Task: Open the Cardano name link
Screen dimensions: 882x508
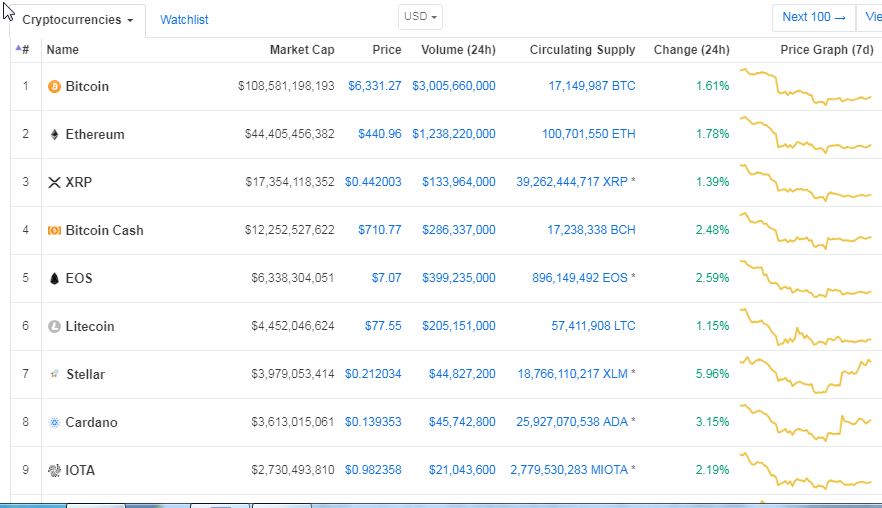Action: coord(91,422)
